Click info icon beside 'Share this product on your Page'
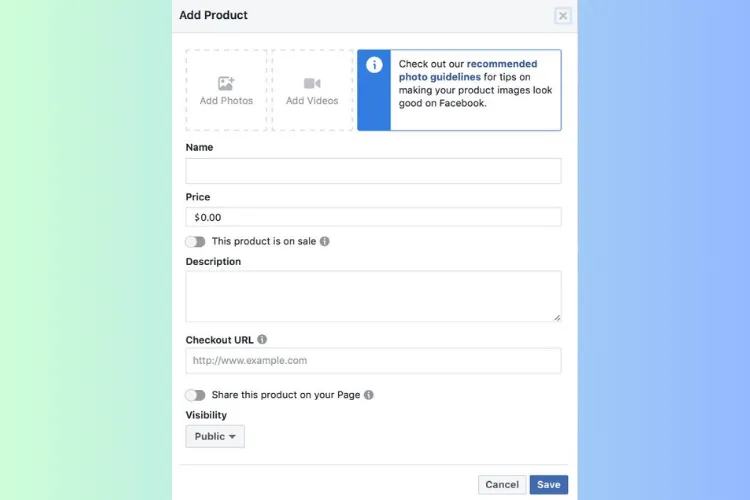Image resolution: width=750 pixels, height=500 pixels. pyautogui.click(x=369, y=395)
